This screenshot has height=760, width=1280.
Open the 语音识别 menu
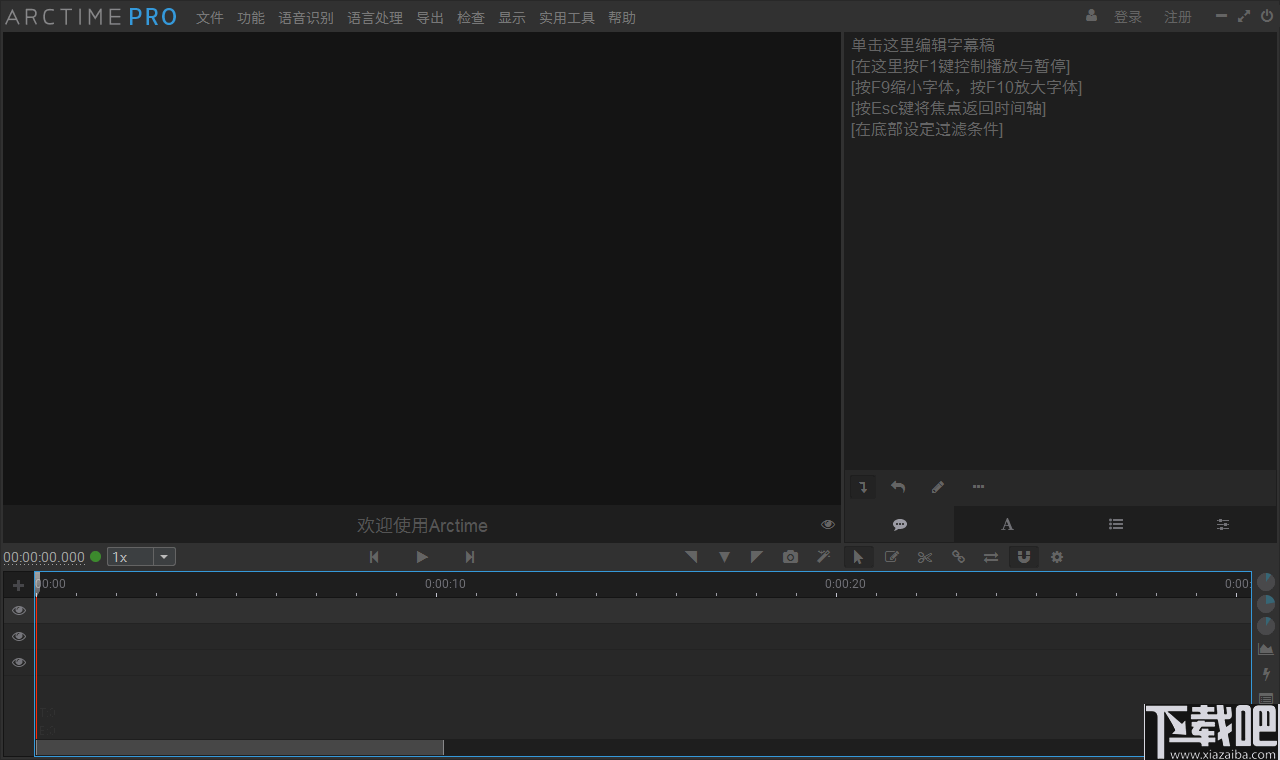point(306,17)
